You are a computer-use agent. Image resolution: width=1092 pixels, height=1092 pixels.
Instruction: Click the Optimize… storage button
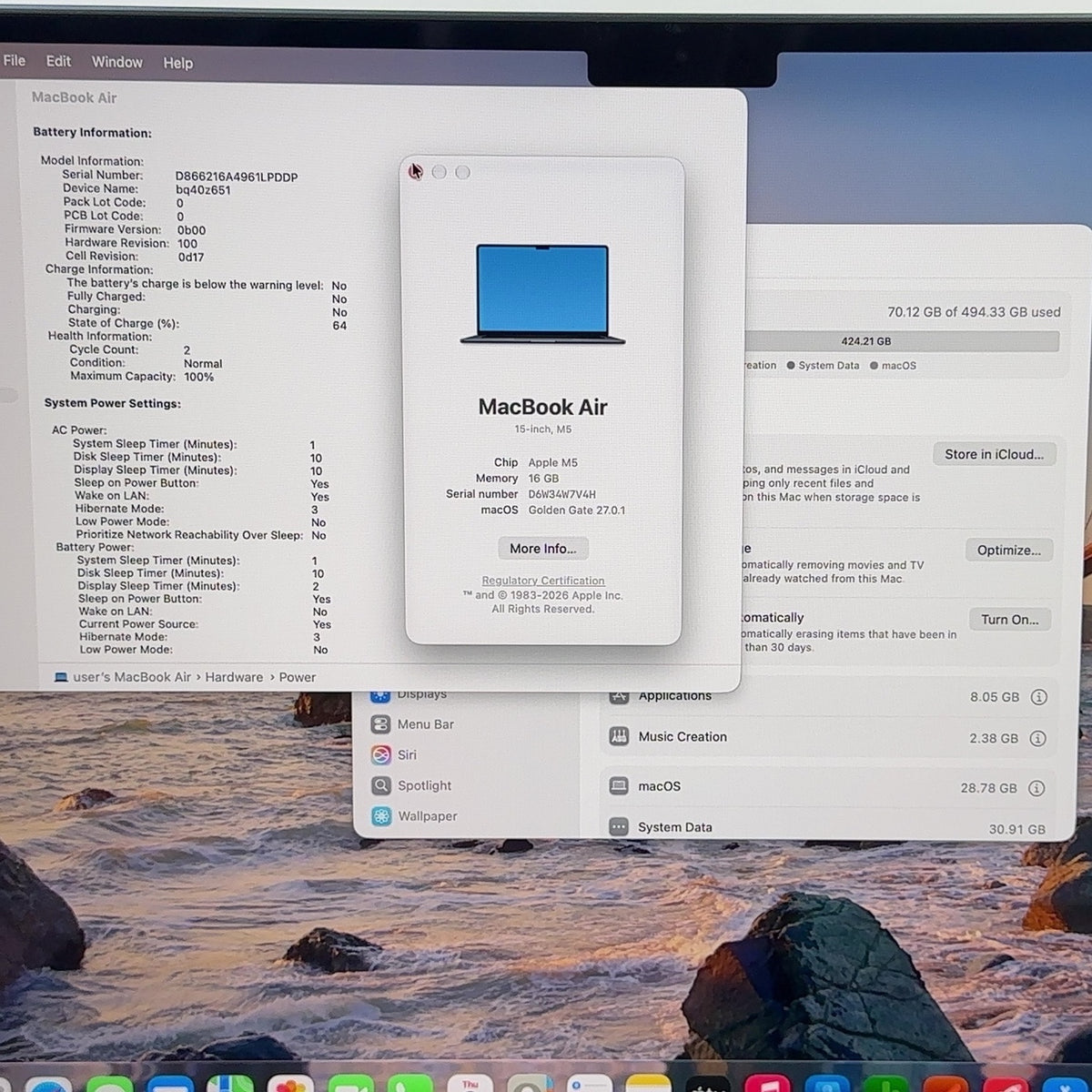click(1009, 550)
